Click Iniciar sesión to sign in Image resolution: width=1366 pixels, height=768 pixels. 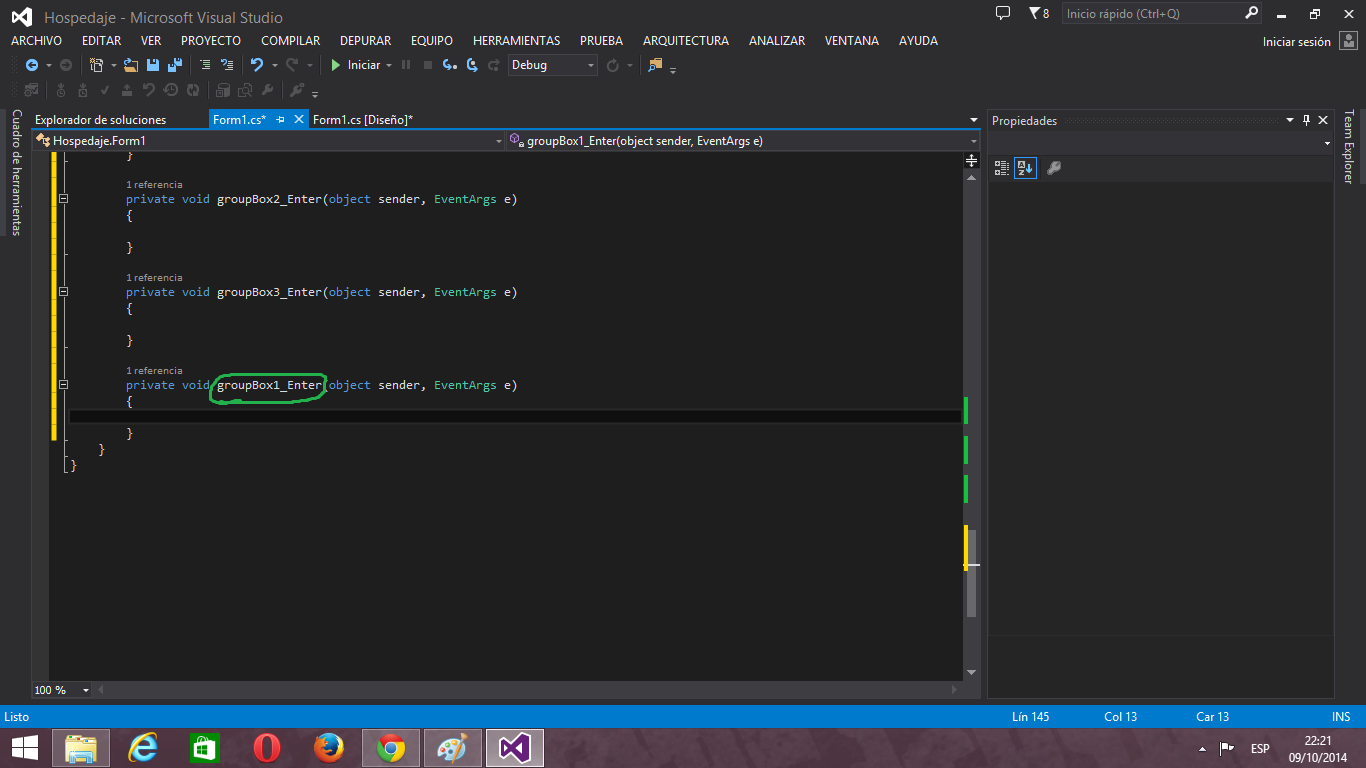1298,41
